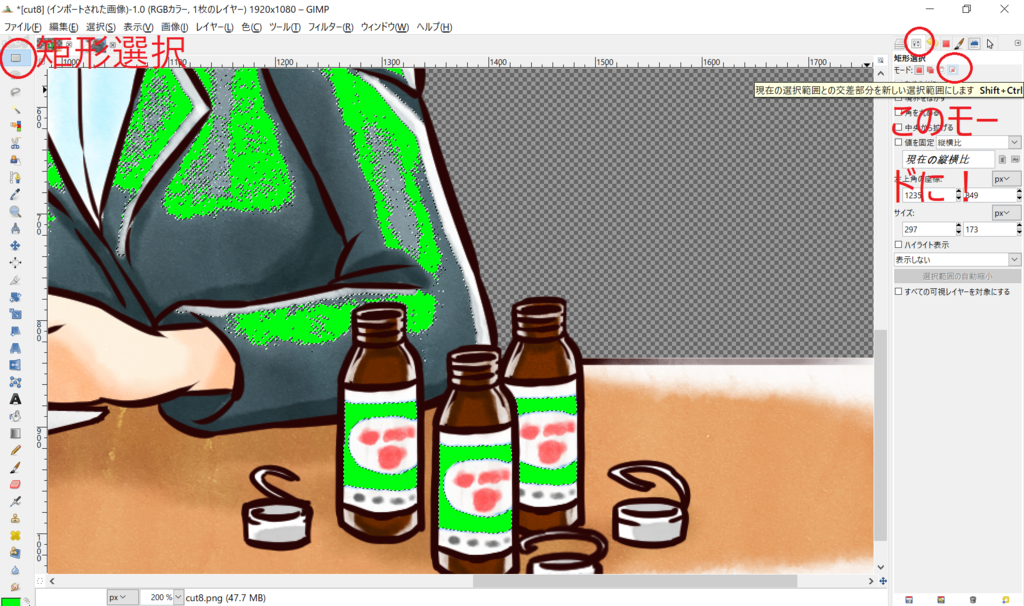Select the Zoom magnifier tool
Image resolution: width=1024 pixels, height=606 pixels.
click(16, 212)
